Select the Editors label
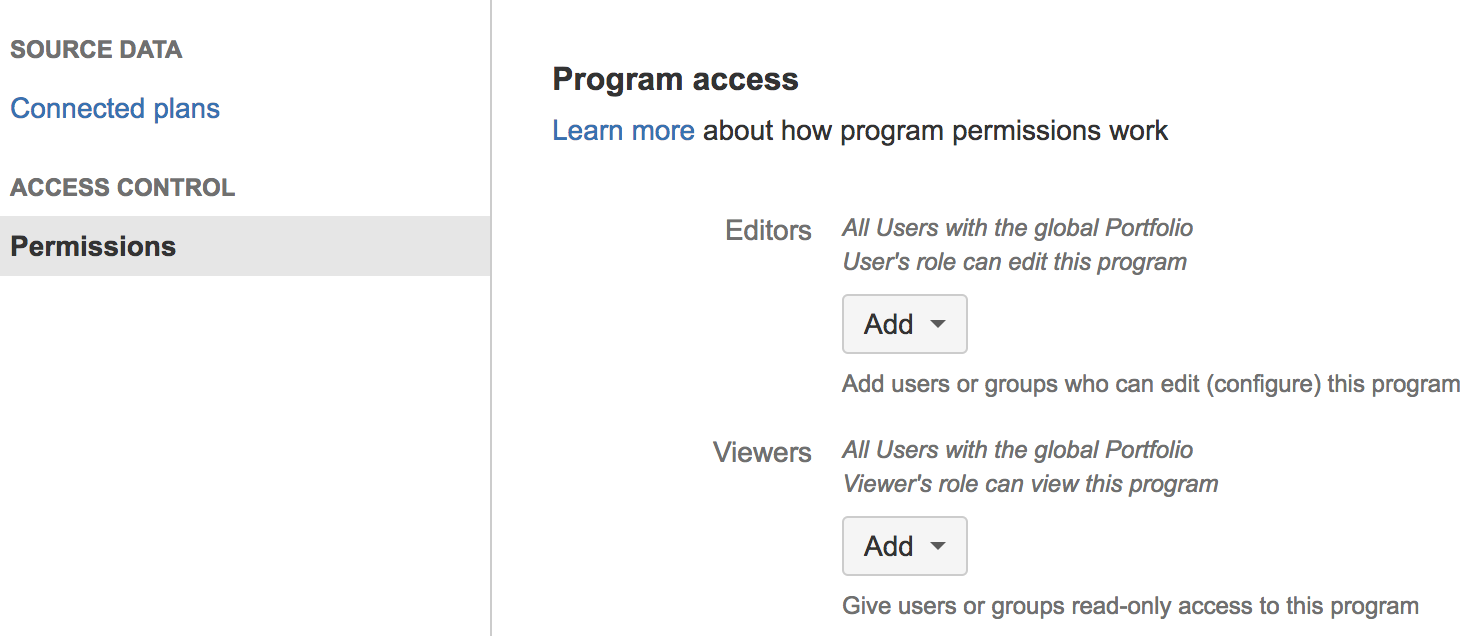Viewport: 1476px width, 636px height. tap(767, 230)
